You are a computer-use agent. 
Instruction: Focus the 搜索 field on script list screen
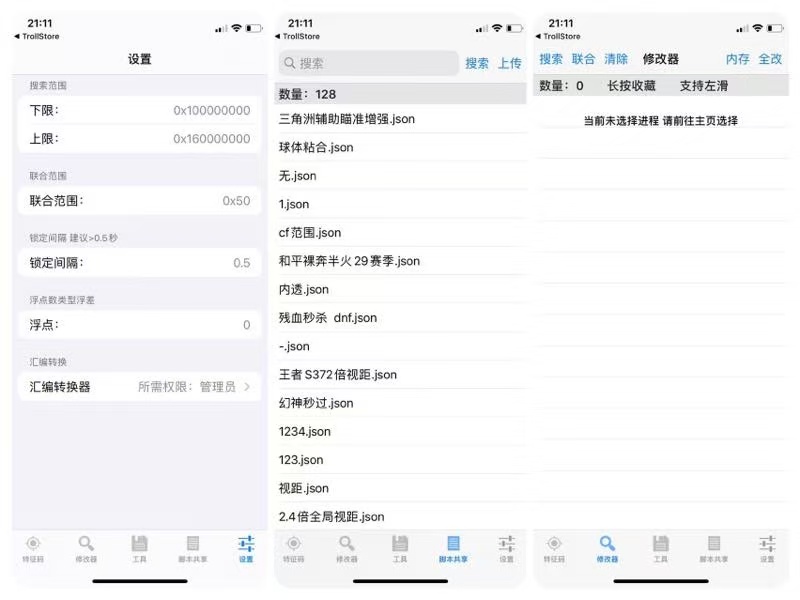368,63
